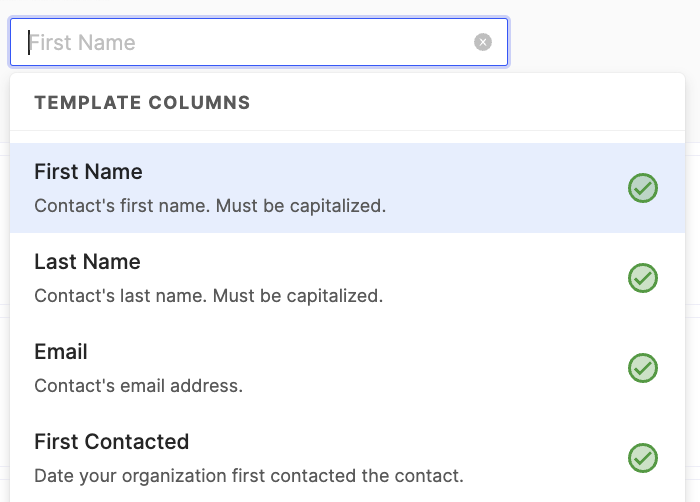Viewport: 700px width, 502px height.
Task: Click the green checkmark beside Last Name
Action: (643, 278)
